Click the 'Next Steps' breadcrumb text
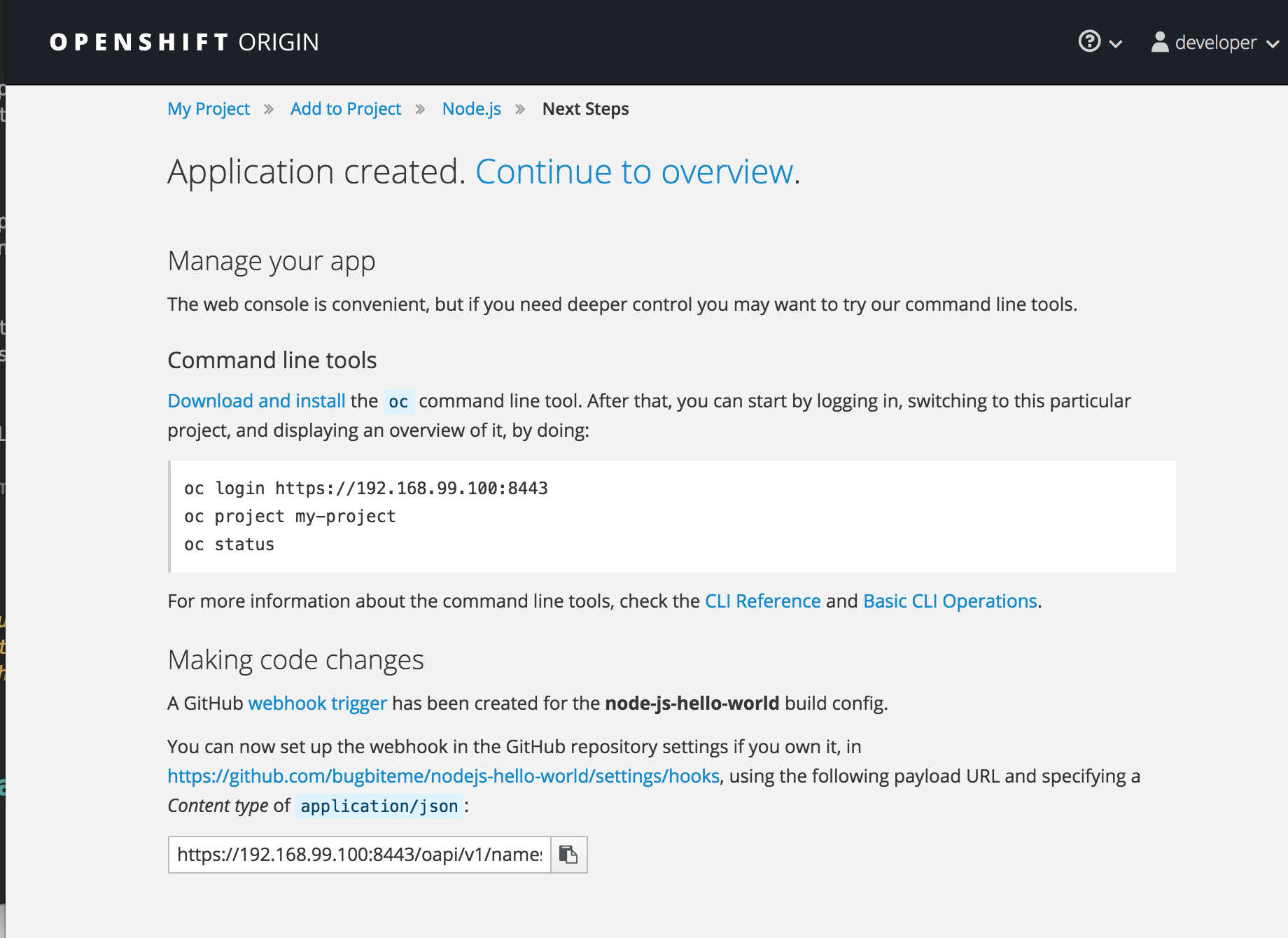 [585, 109]
